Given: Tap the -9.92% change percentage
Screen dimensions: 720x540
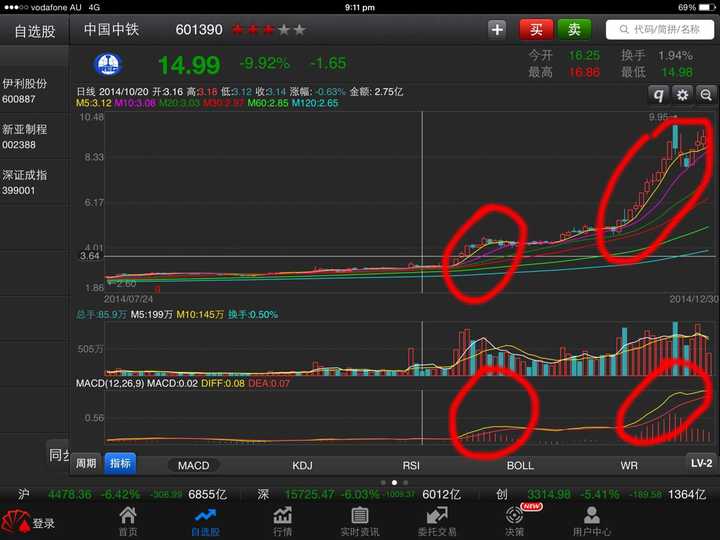Looking at the screenshot, I should tap(264, 63).
